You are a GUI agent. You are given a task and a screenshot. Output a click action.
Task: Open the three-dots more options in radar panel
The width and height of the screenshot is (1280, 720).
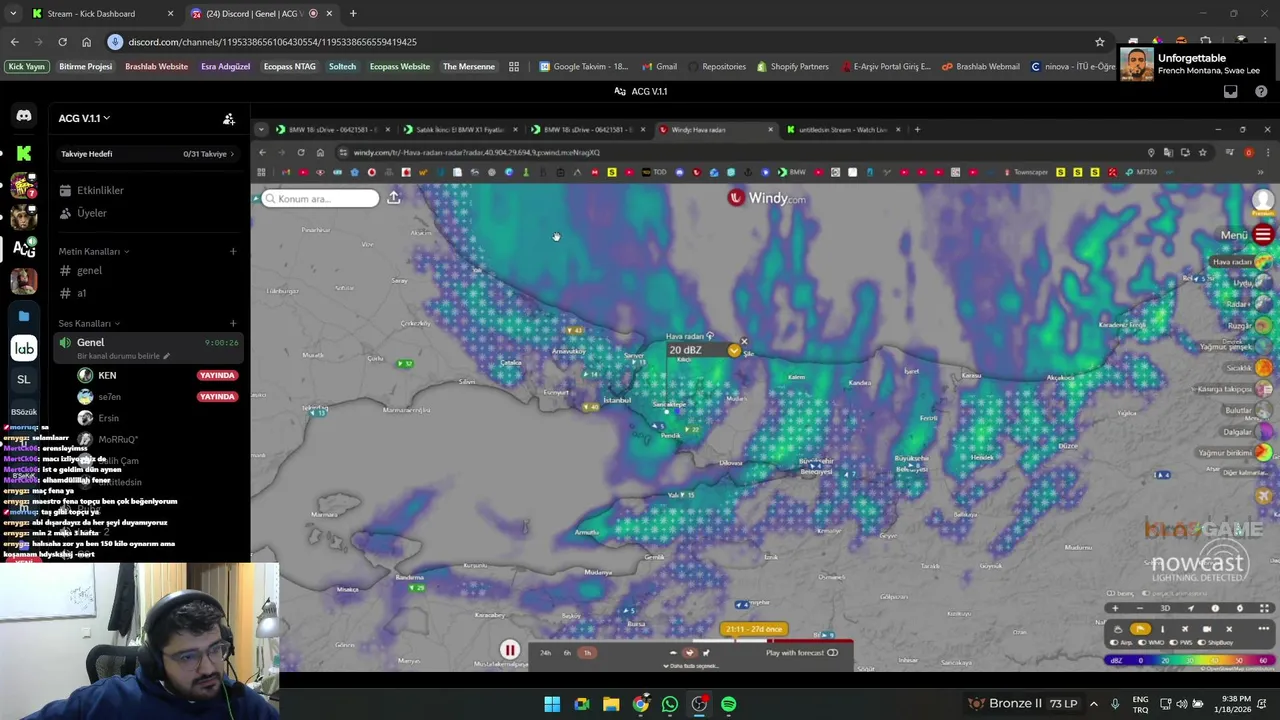pos(1264,629)
